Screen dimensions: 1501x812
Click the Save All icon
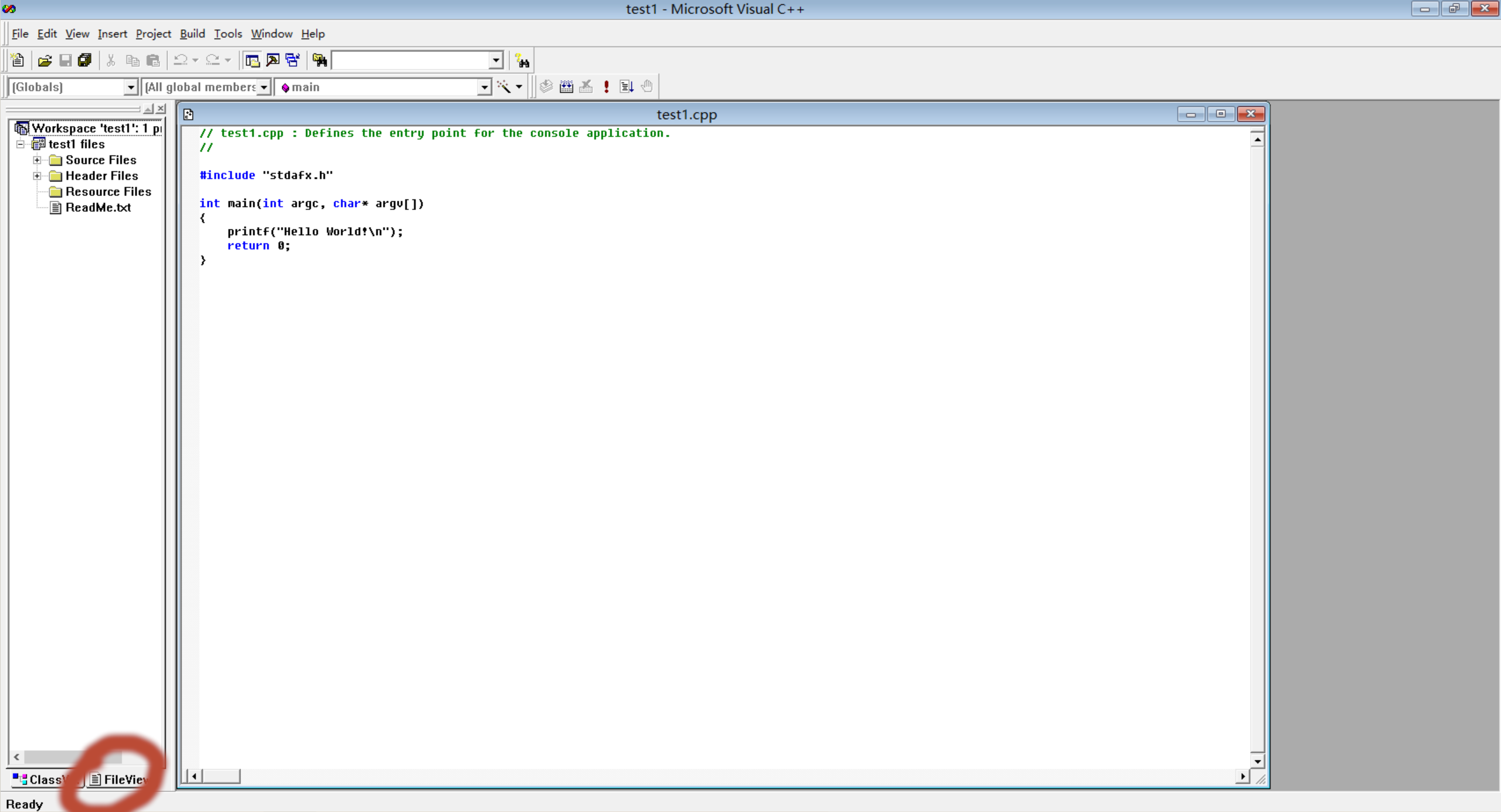pos(85,60)
